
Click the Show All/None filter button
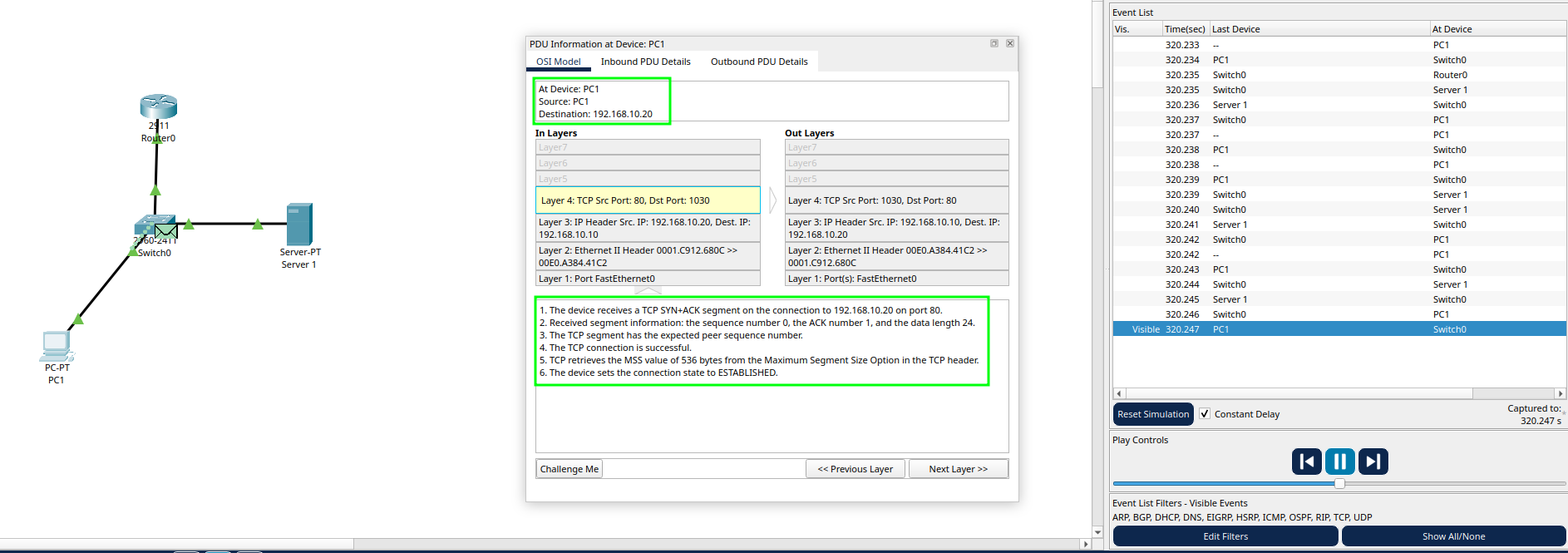[x=1452, y=536]
